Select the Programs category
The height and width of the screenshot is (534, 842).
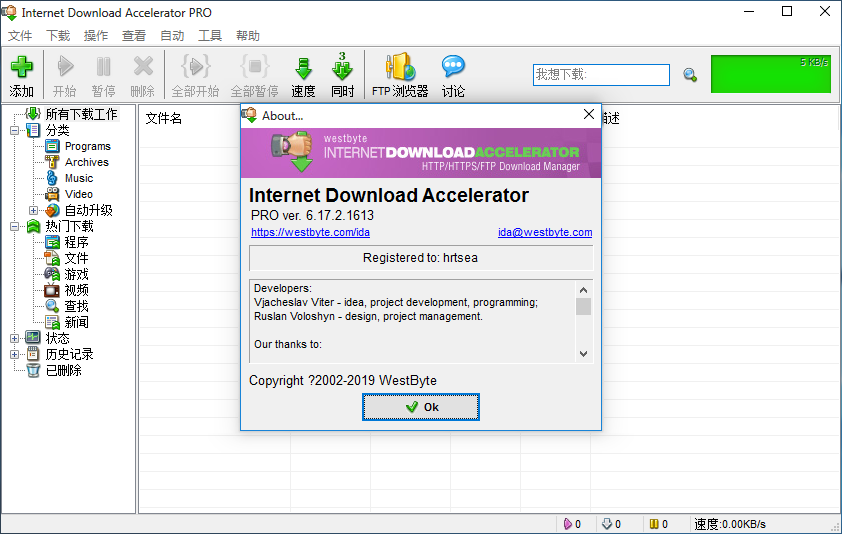coord(88,146)
